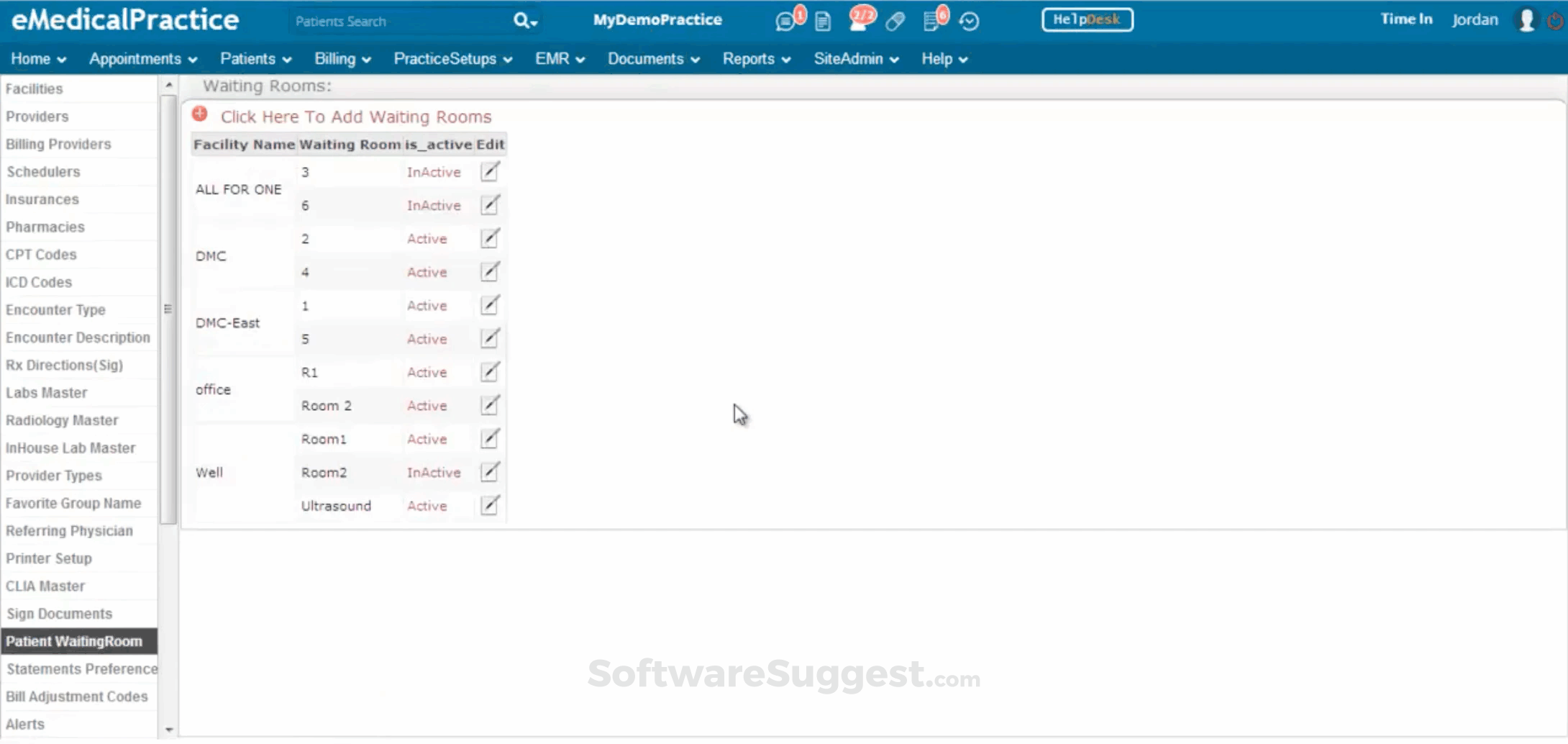Select the history clock icon
1568x744 pixels.
tap(969, 21)
